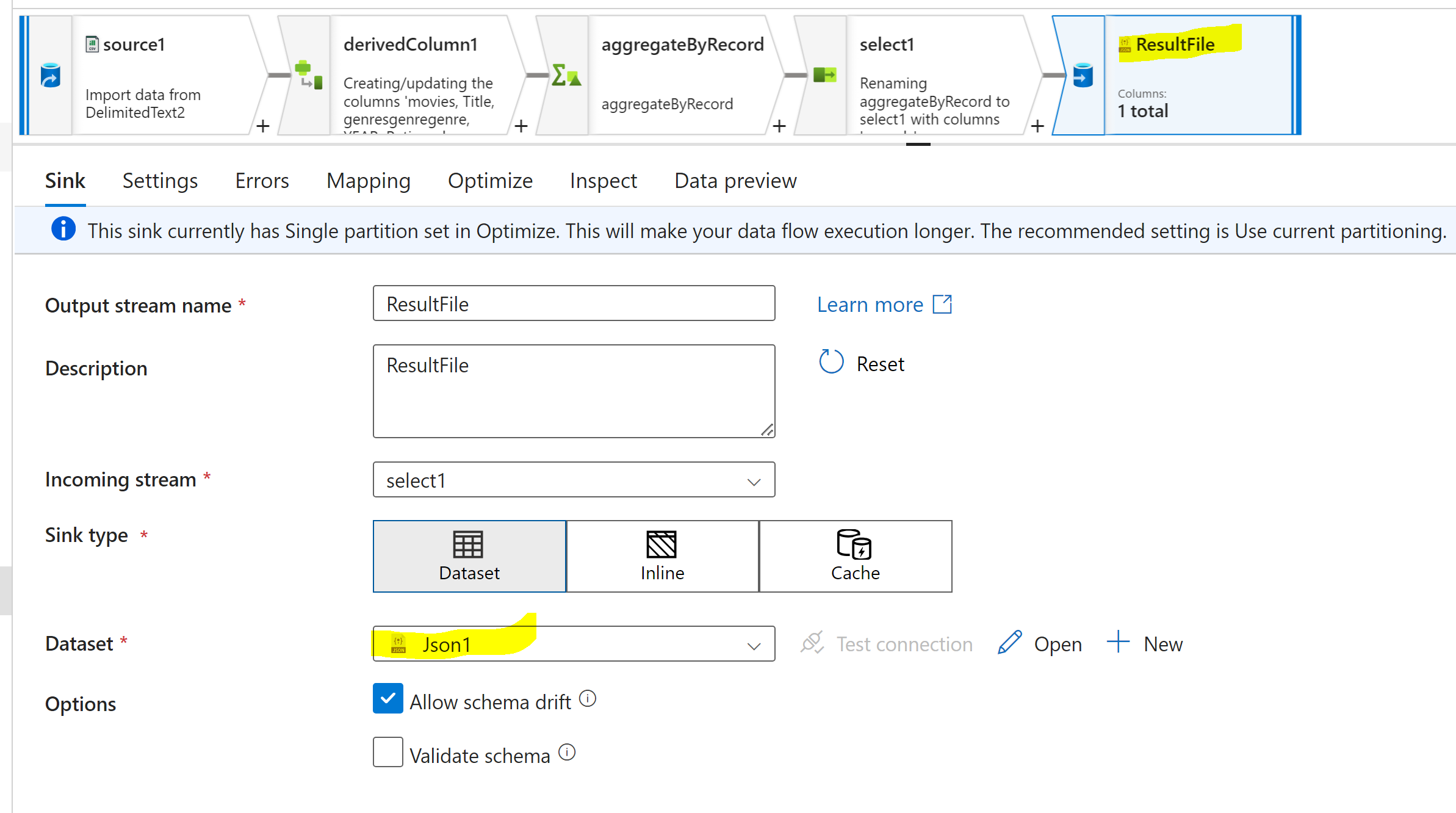Click the derivedColumn1 transformation icon
The height and width of the screenshot is (813, 1456).
(309, 75)
